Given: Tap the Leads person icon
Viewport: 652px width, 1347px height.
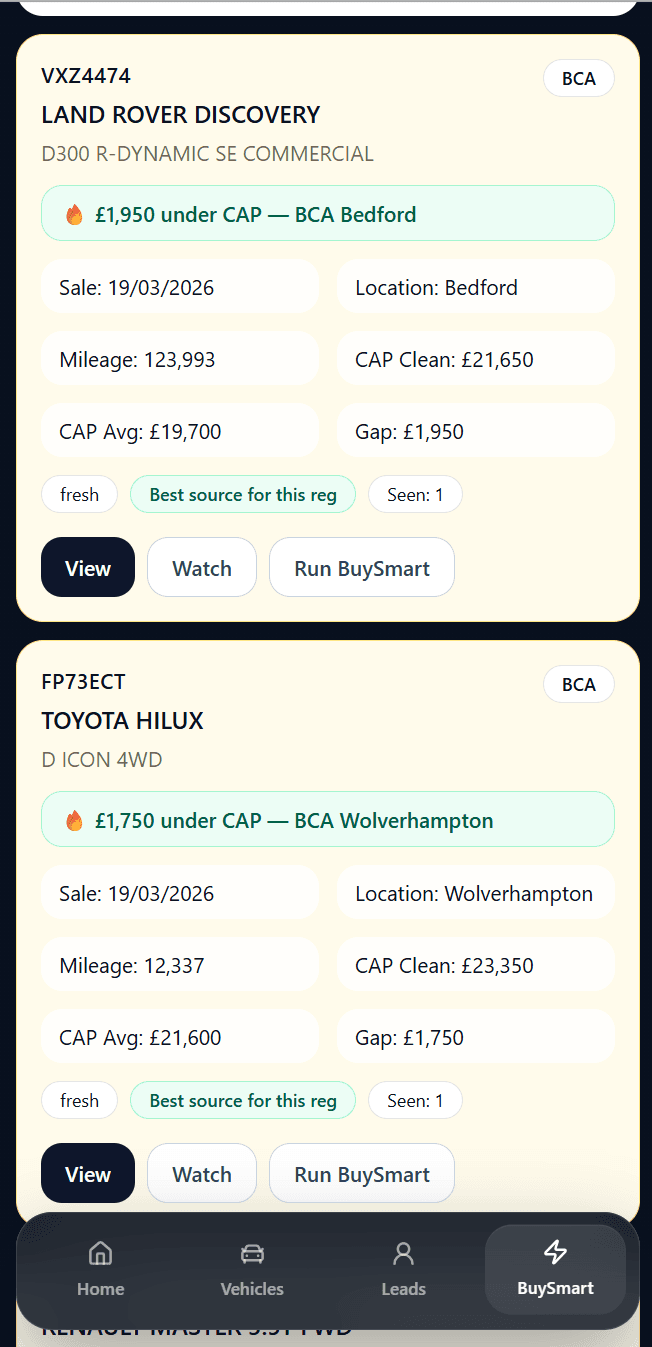Looking at the screenshot, I should (404, 1254).
